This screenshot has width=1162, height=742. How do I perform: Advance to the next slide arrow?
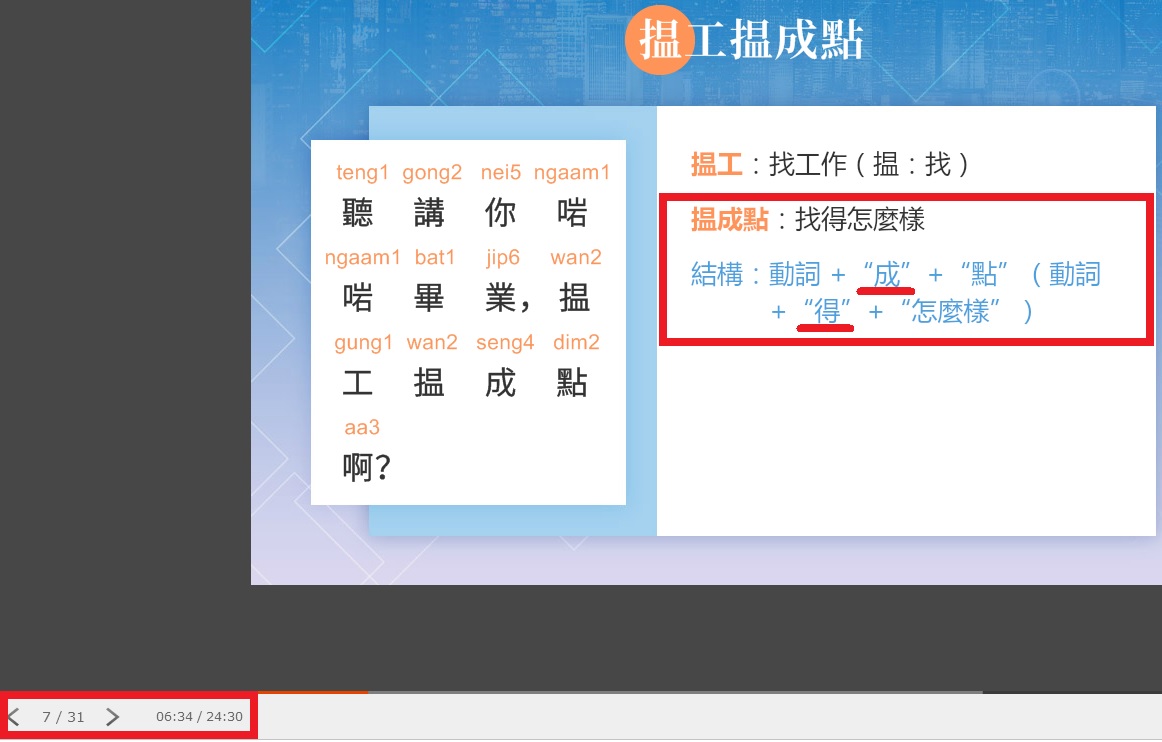click(x=113, y=717)
